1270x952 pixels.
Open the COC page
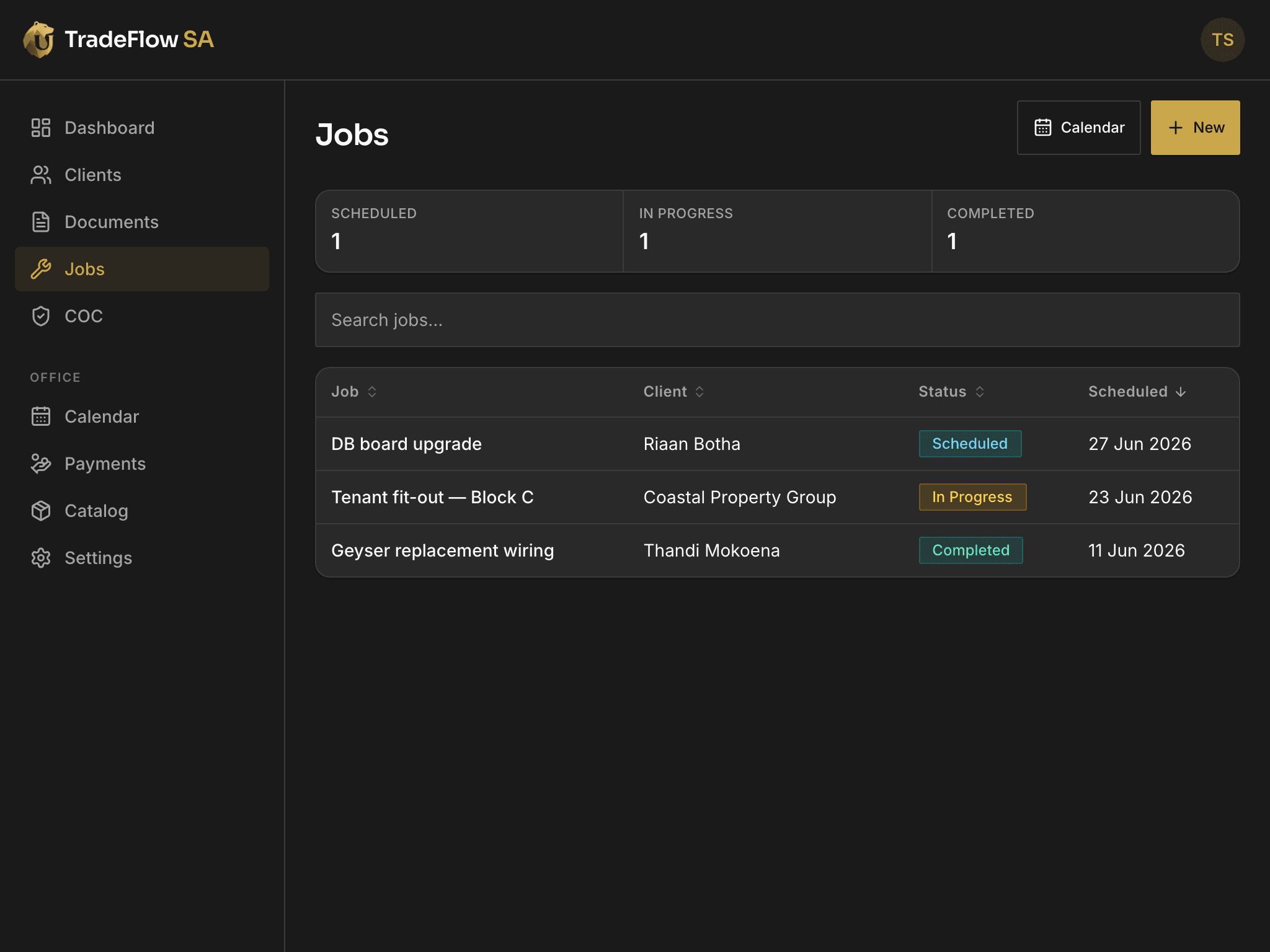tap(142, 316)
